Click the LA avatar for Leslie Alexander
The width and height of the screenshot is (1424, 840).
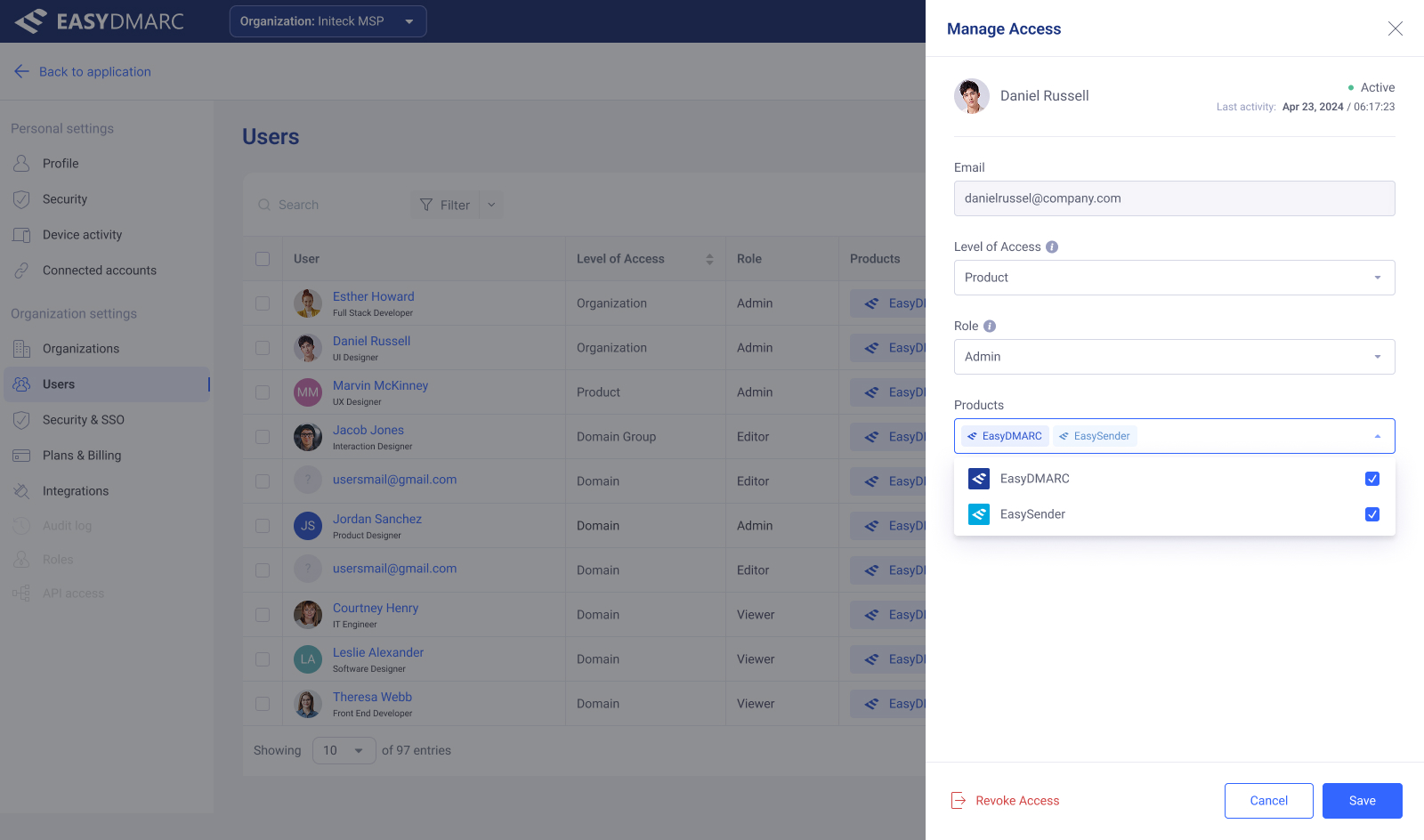click(x=308, y=659)
